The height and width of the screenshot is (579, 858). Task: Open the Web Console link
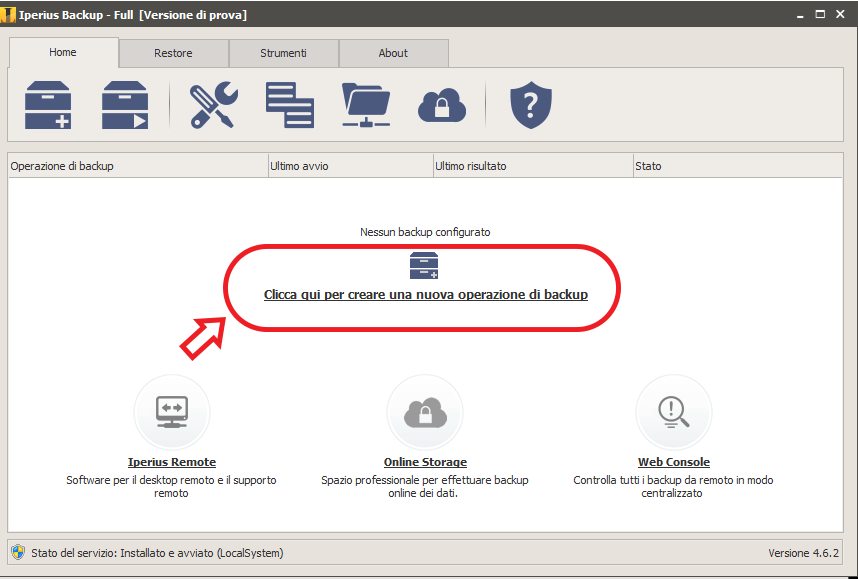tap(674, 462)
